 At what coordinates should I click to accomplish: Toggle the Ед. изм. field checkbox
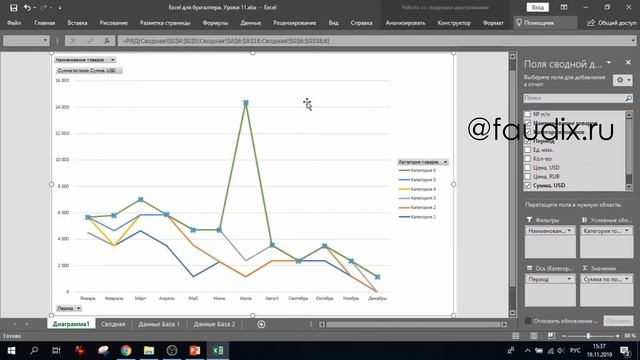tap(528, 150)
